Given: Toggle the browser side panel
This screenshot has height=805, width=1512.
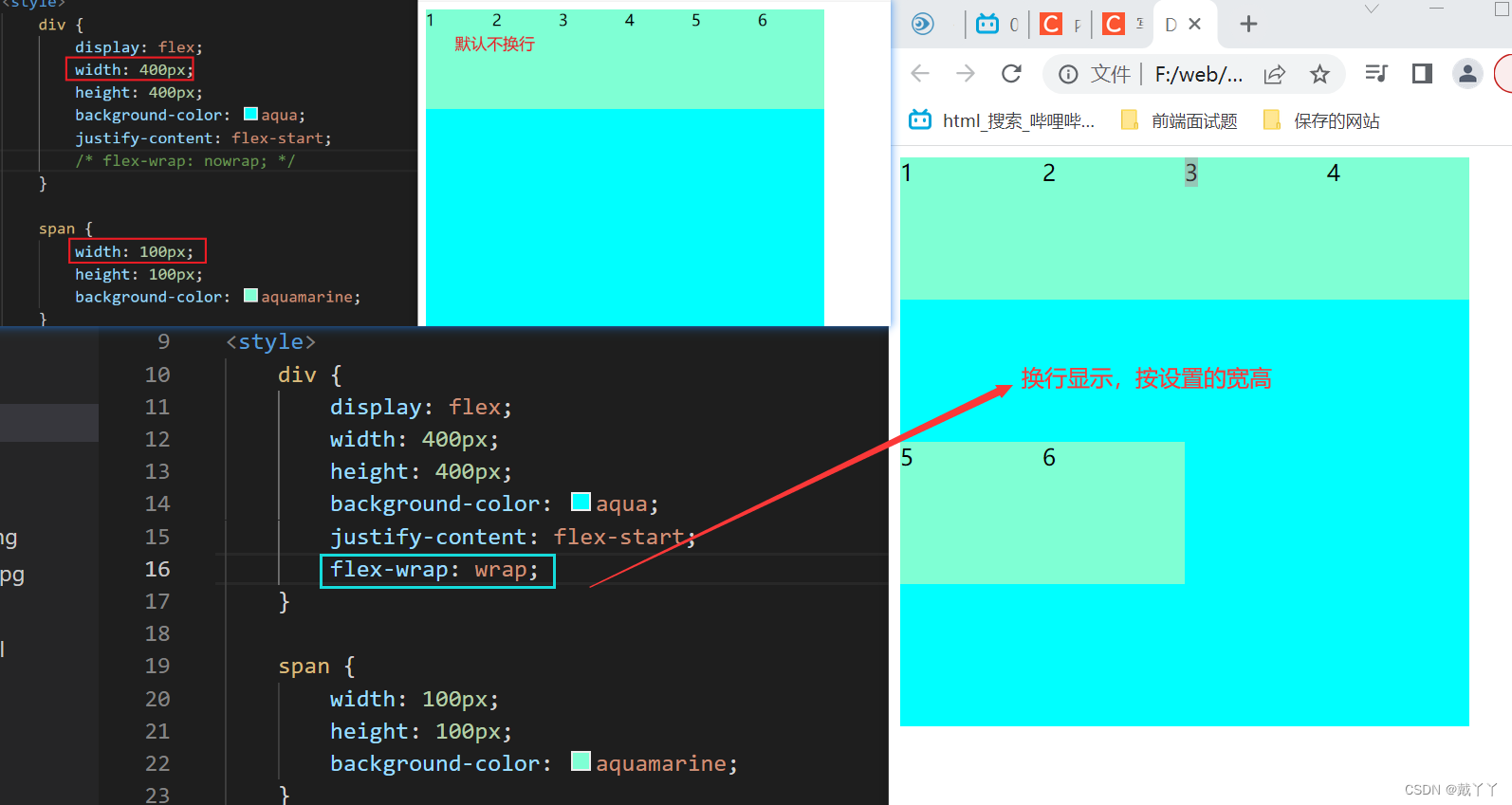Looking at the screenshot, I should coord(1422,74).
